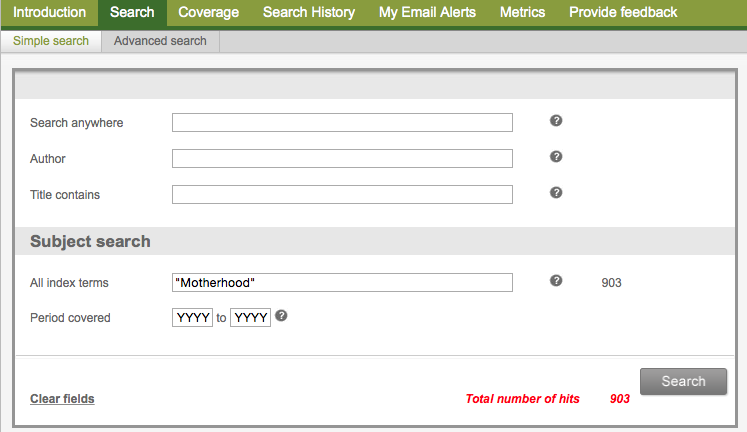Focus the Search anywhere input field
The width and height of the screenshot is (747, 432).
342,123
